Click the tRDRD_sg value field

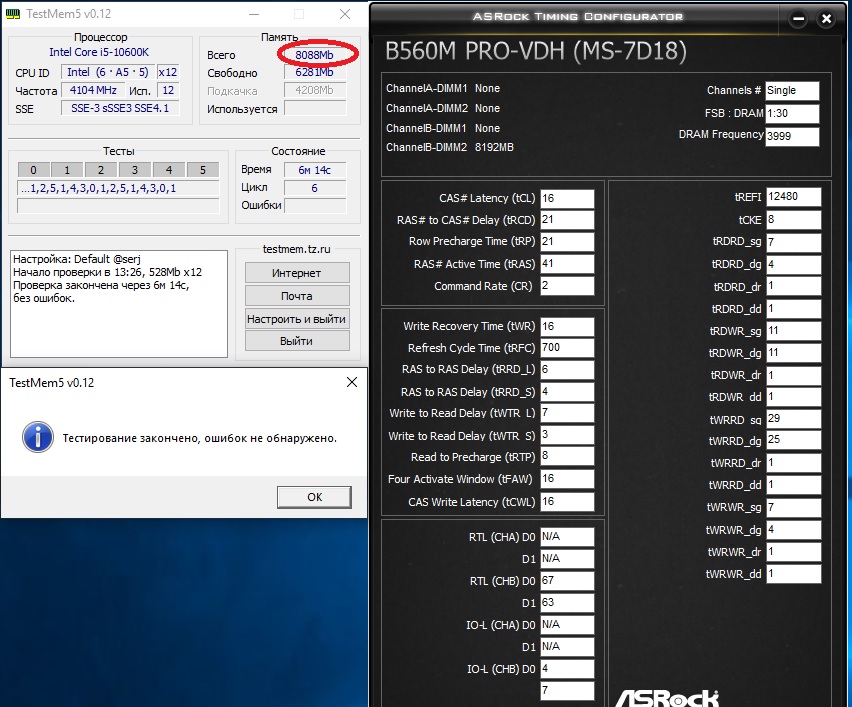point(793,242)
